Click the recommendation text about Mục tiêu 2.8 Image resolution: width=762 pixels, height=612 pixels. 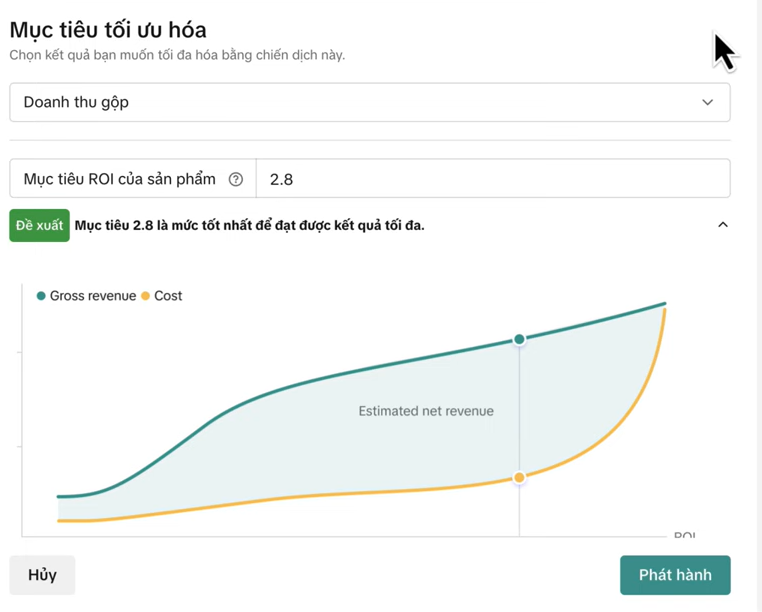(249, 225)
